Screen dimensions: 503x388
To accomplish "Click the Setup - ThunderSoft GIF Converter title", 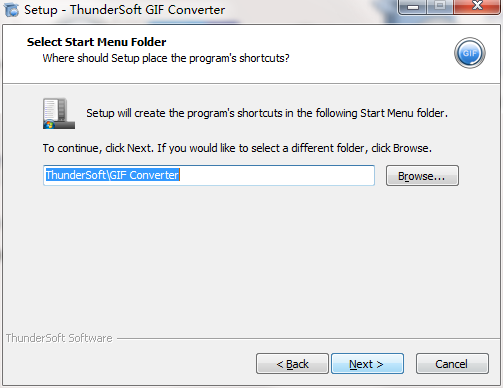I will [x=124, y=10].
